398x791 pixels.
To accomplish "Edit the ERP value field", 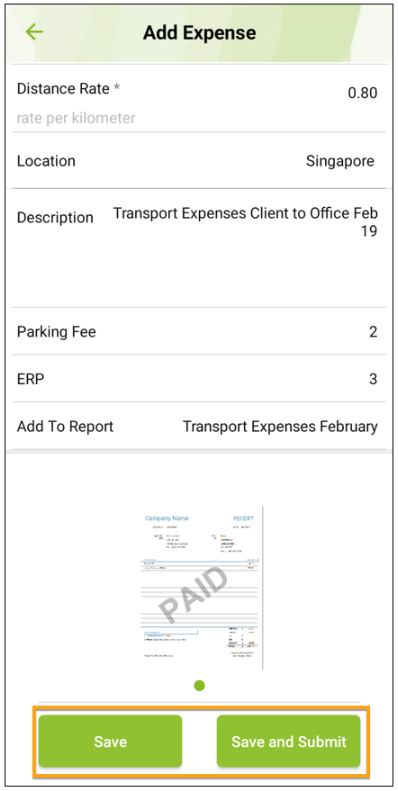I will point(199,378).
